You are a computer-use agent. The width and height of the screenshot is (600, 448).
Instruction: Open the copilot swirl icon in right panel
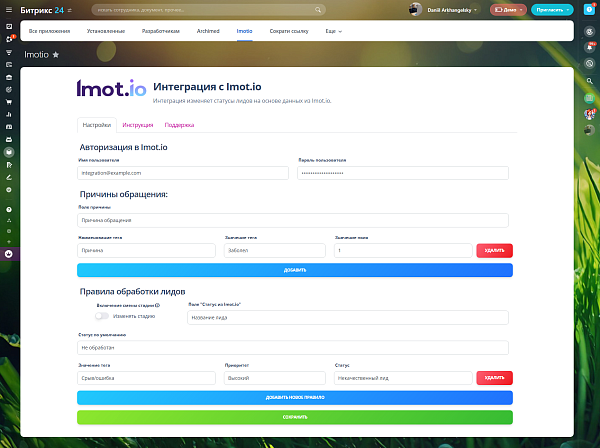click(x=590, y=32)
